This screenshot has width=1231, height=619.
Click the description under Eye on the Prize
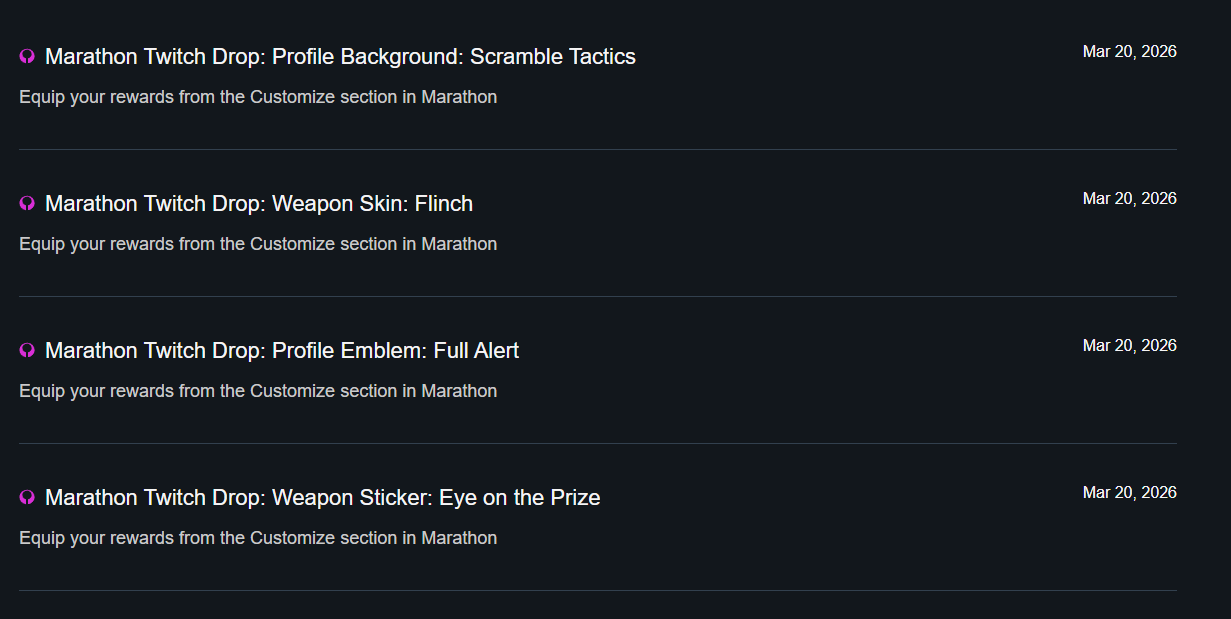(258, 538)
